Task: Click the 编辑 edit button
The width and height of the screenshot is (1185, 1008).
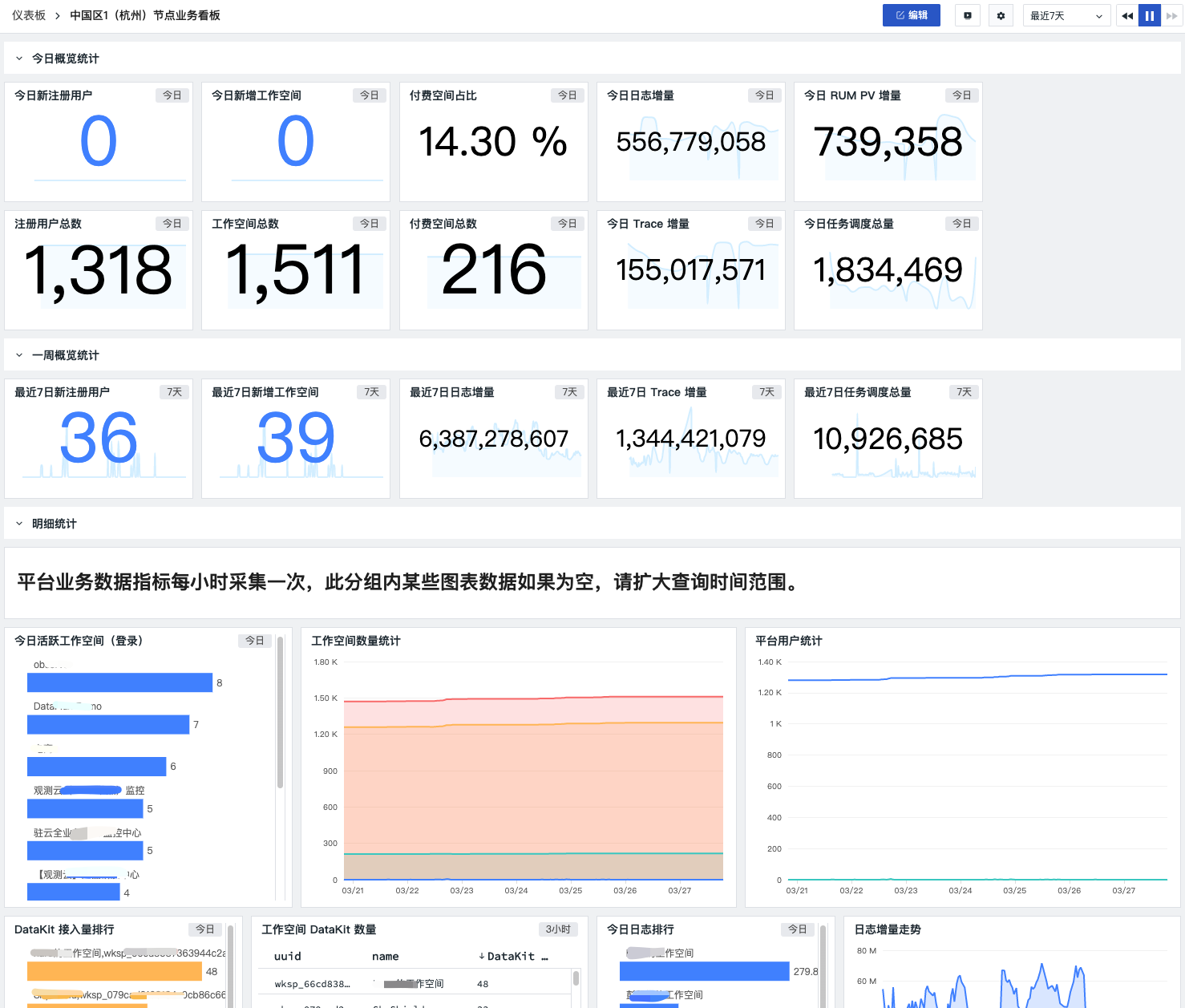Action: [911, 15]
